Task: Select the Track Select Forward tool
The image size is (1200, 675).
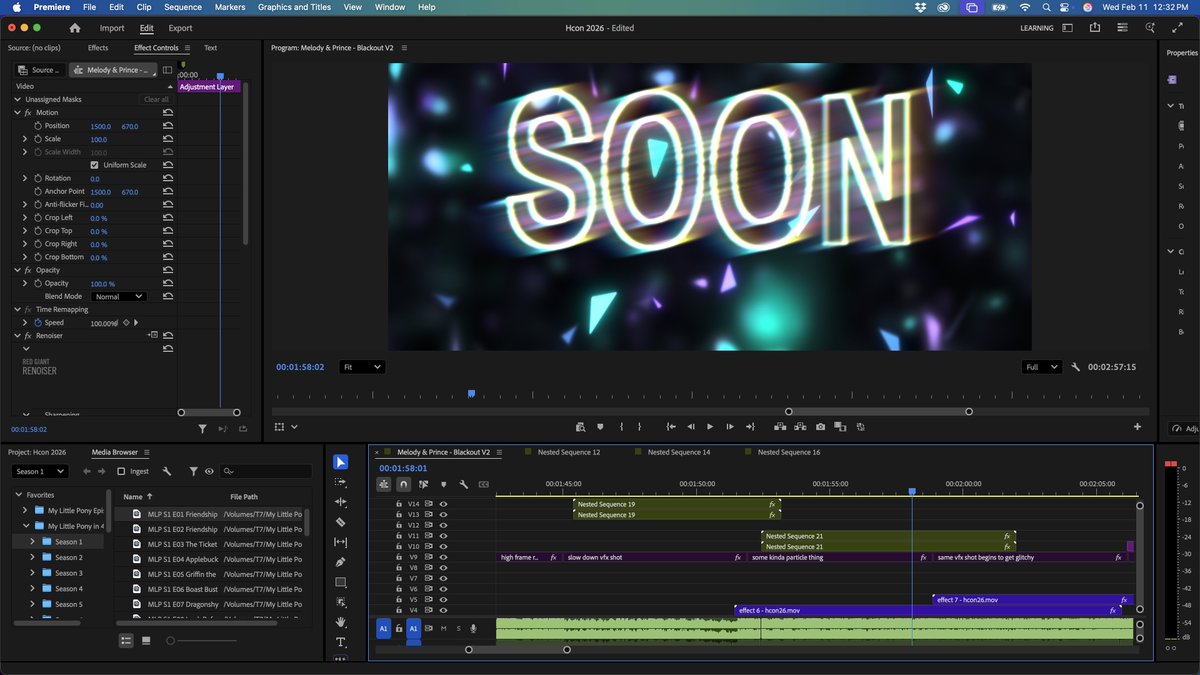Action: coord(340,482)
